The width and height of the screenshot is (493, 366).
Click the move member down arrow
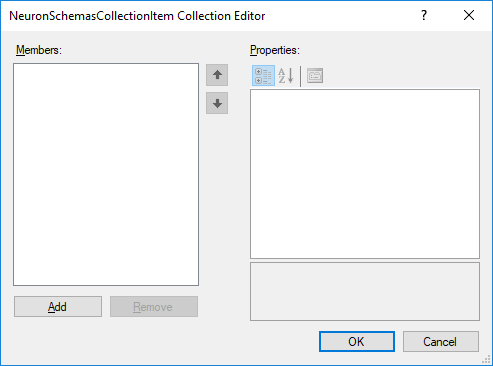tap(217, 103)
